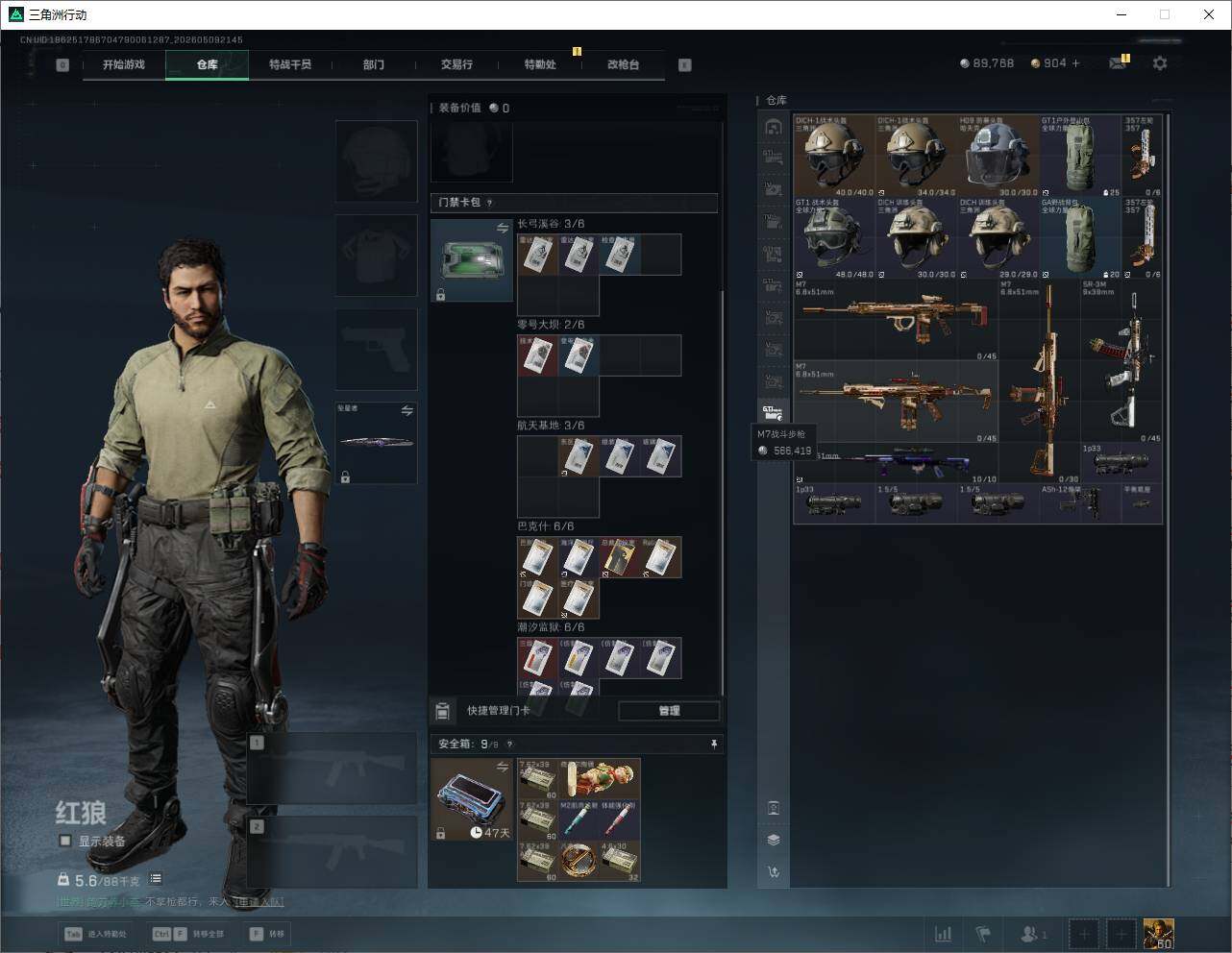Select the safe box container thumbnail
Image resolution: width=1232 pixels, height=953 pixels.
coord(471,799)
